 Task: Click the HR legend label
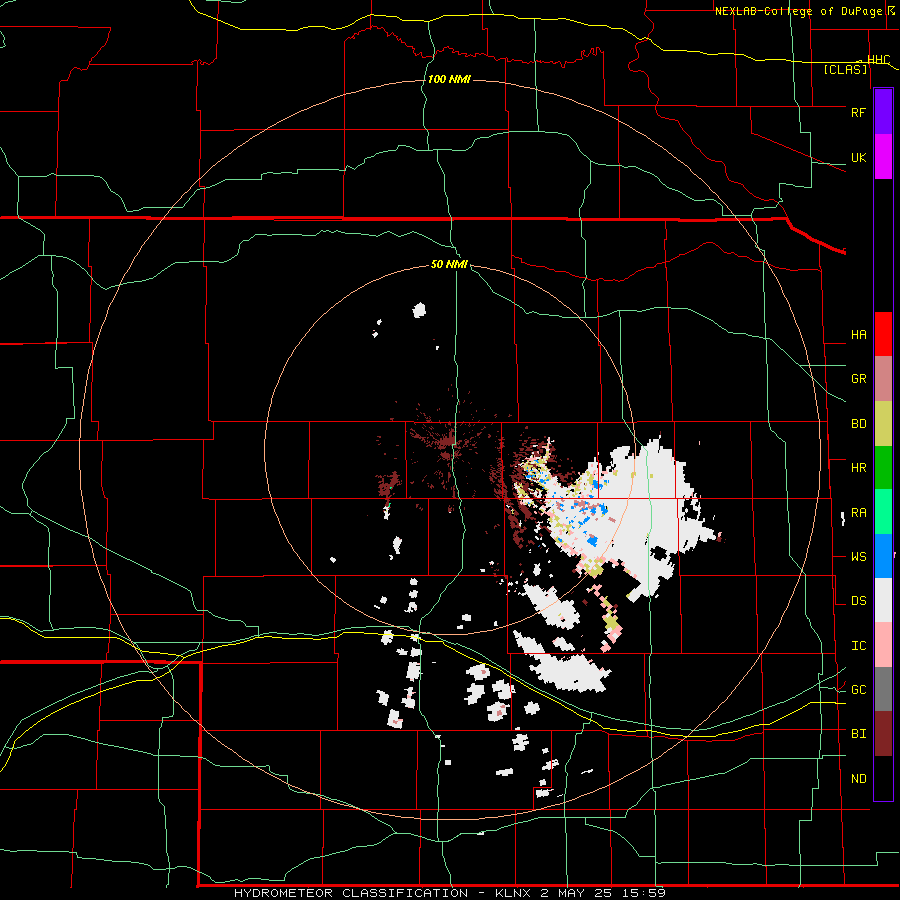tap(858, 468)
